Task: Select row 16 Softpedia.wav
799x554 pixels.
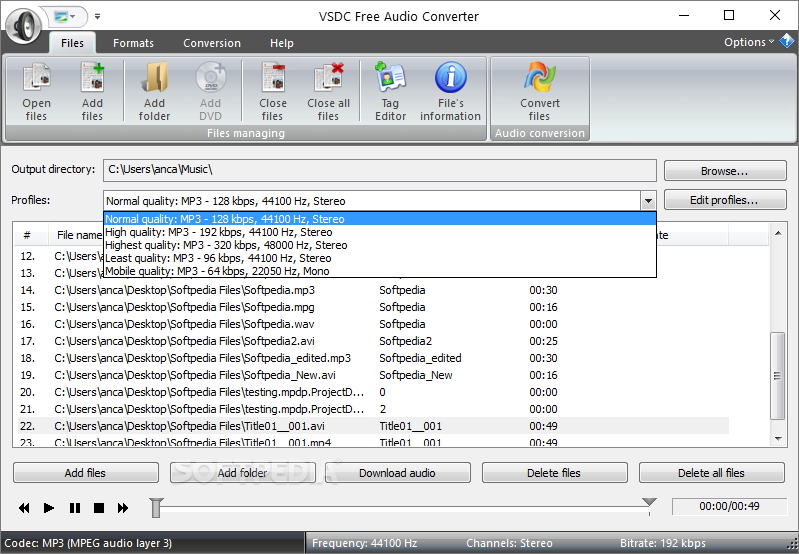Action: click(x=374, y=324)
